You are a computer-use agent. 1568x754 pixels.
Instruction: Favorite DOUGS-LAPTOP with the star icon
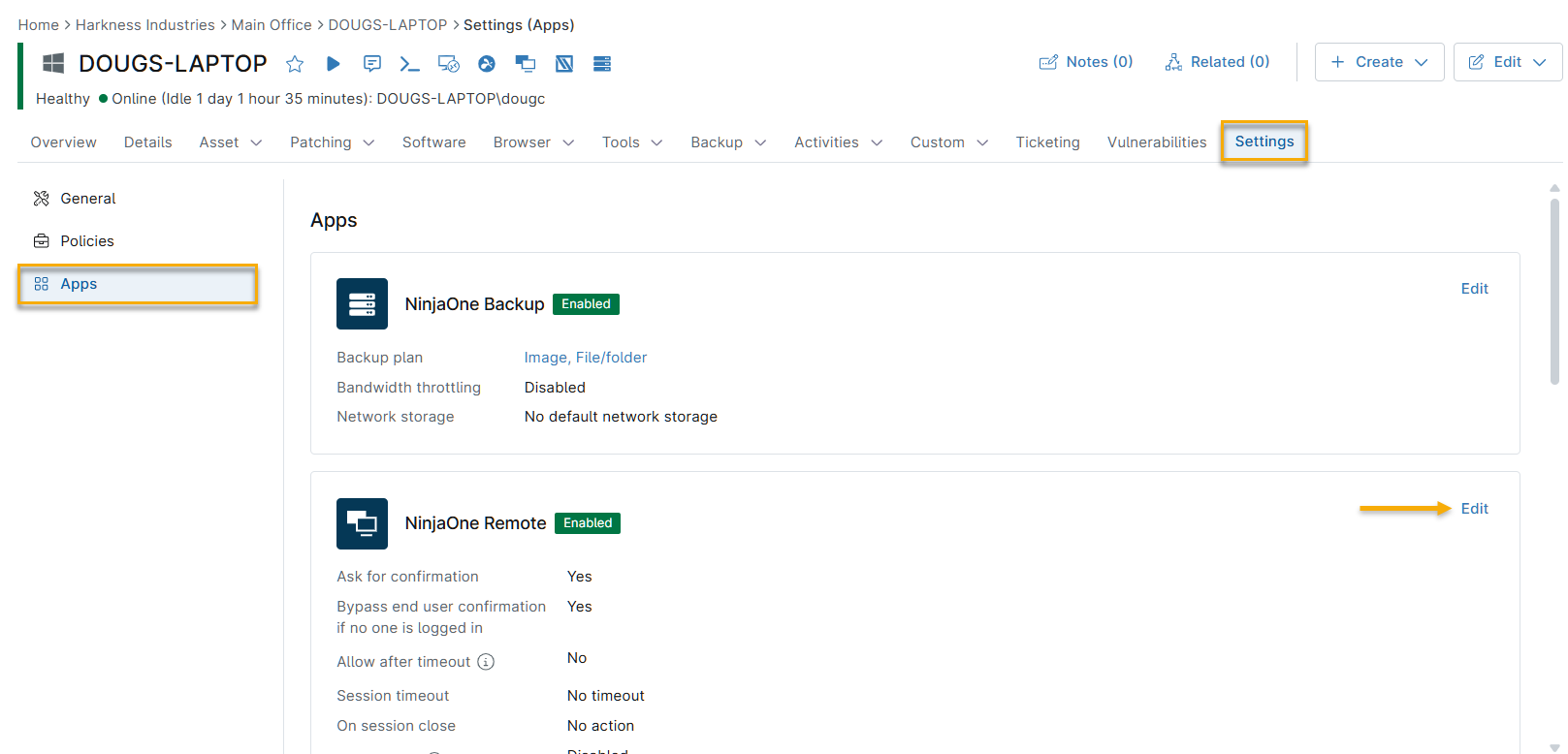click(x=295, y=64)
